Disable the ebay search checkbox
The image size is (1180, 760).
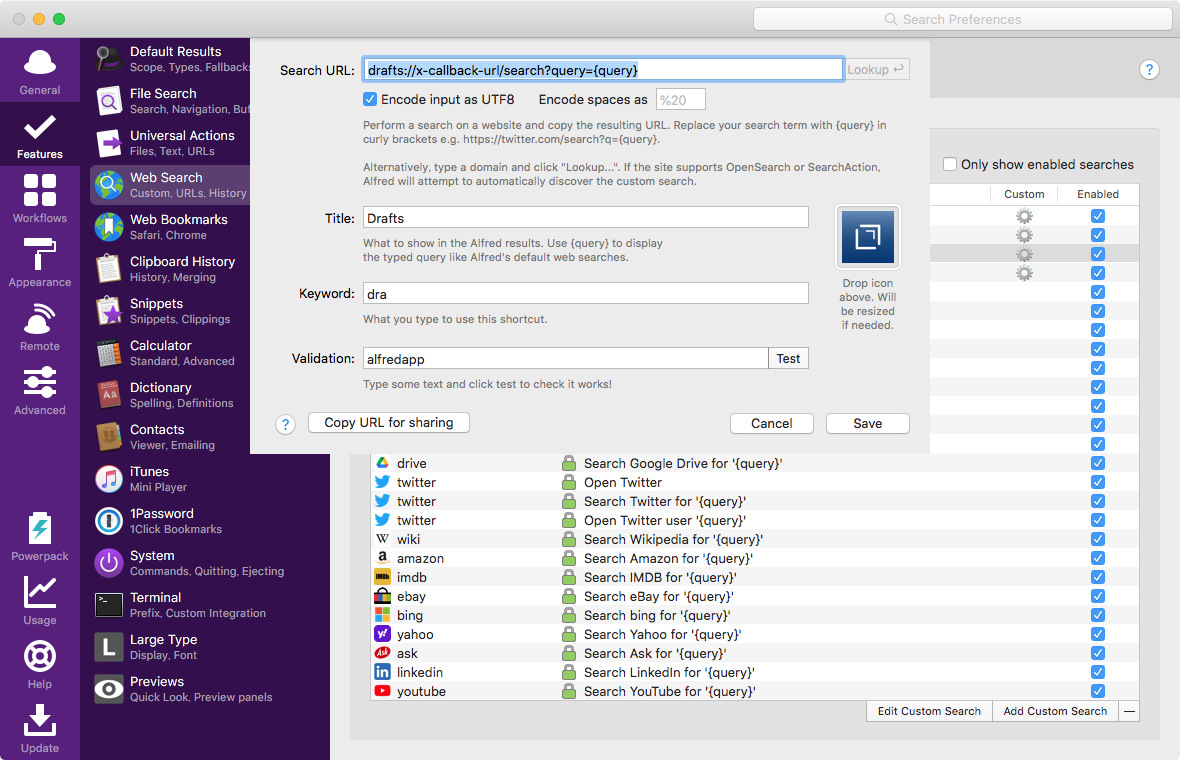[x=1097, y=596]
